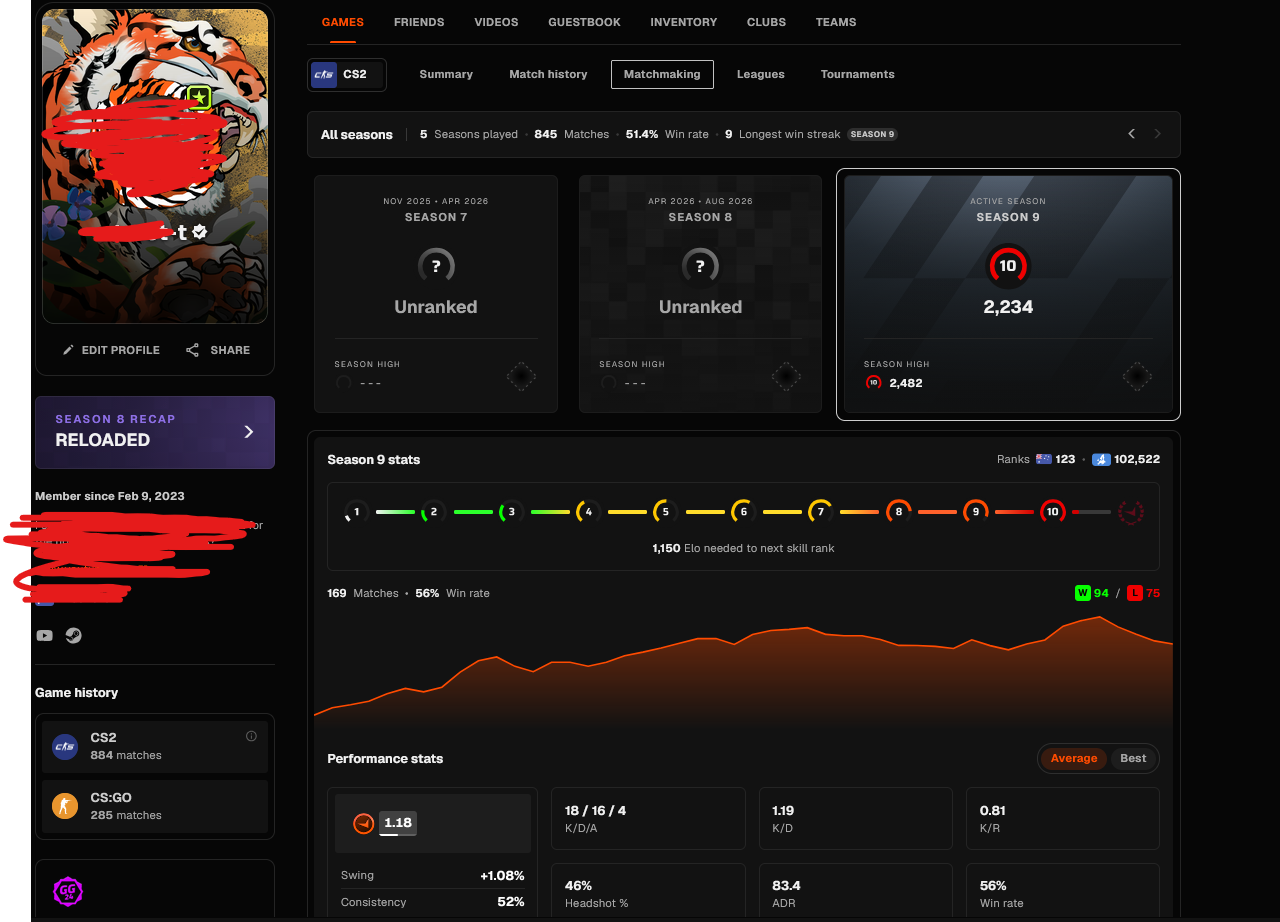Select skill level 8 icon
1280x922 pixels.
[x=898, y=512]
